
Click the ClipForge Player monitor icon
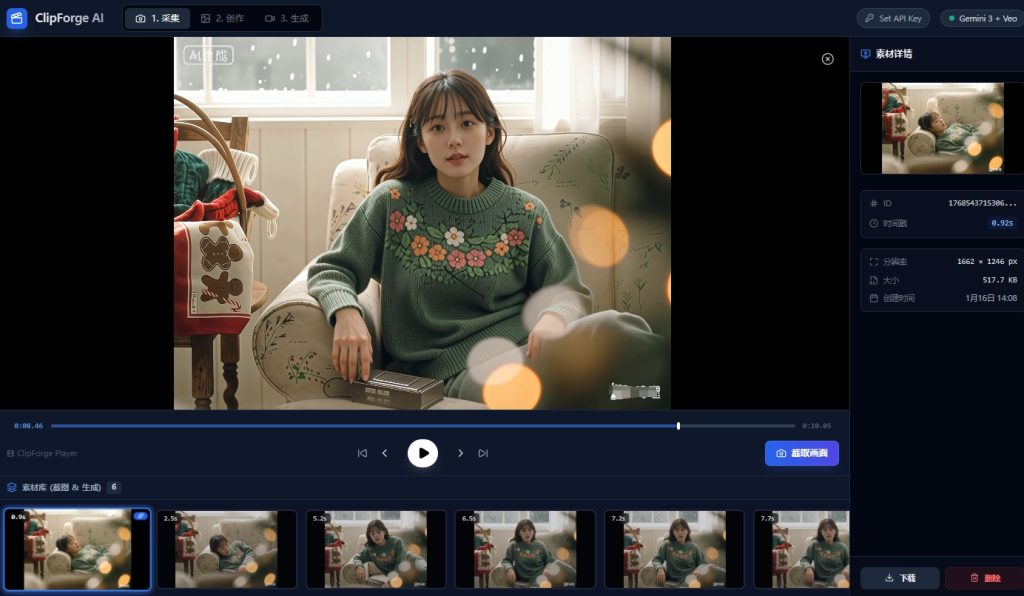[x=11, y=453]
